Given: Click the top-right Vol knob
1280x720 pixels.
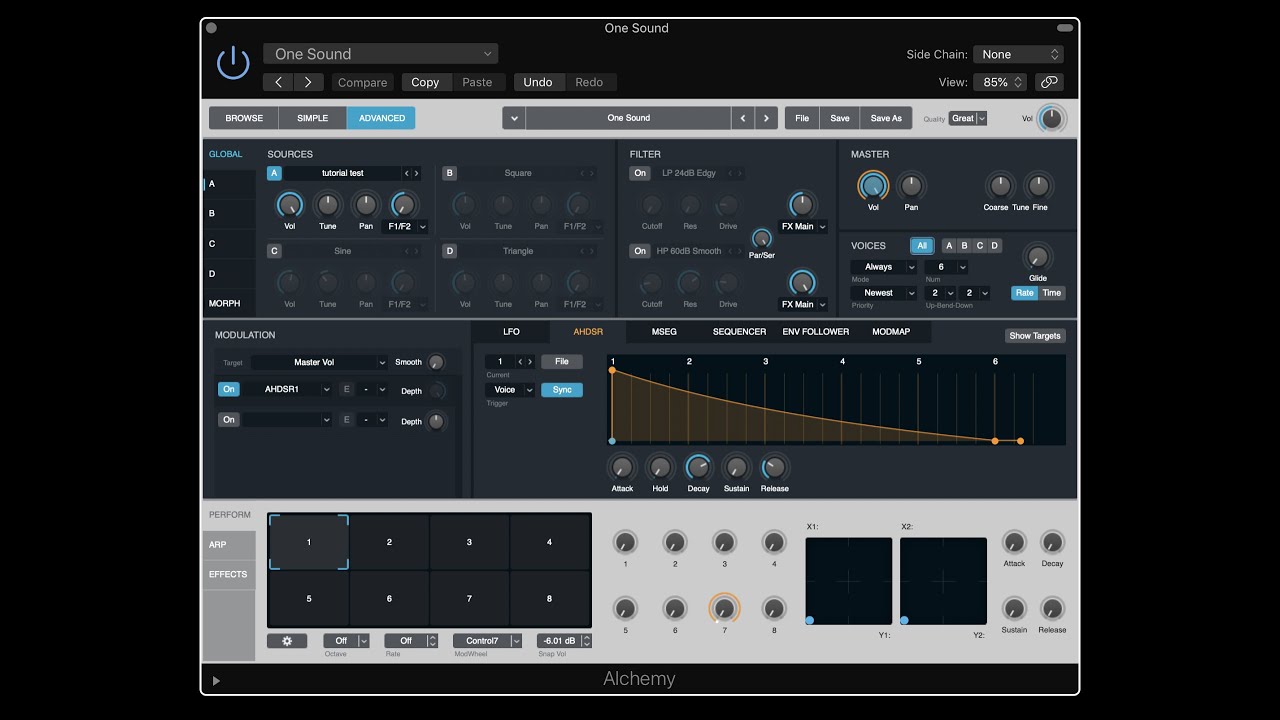Looking at the screenshot, I should tap(1052, 118).
